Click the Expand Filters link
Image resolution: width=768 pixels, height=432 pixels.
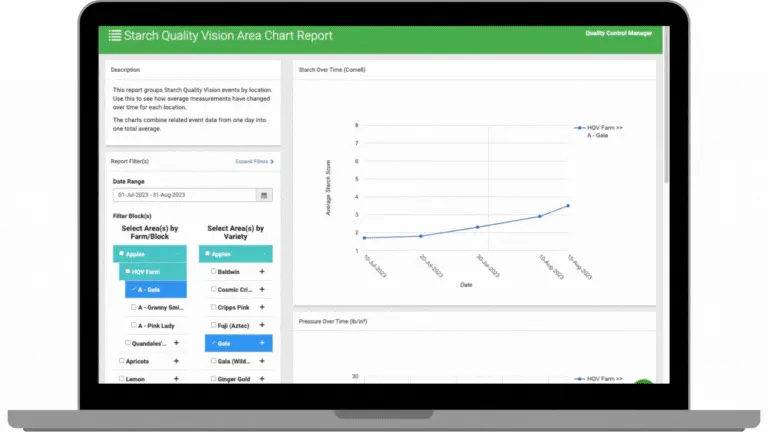tap(254, 161)
